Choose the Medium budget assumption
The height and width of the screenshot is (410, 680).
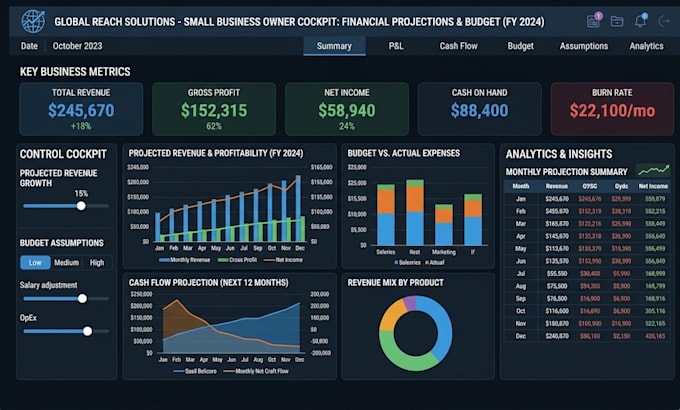[66, 262]
